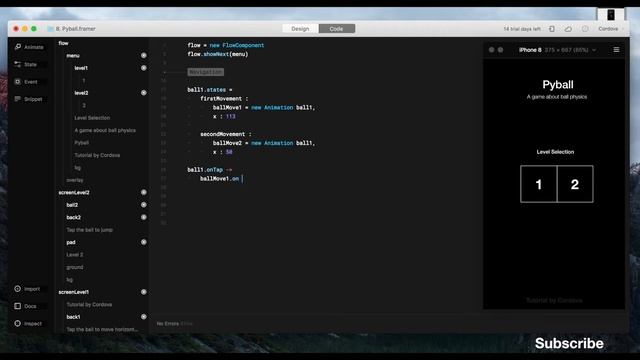Click the target dot for back2 layer
Viewport: 640px width, 360px height.
144,218
